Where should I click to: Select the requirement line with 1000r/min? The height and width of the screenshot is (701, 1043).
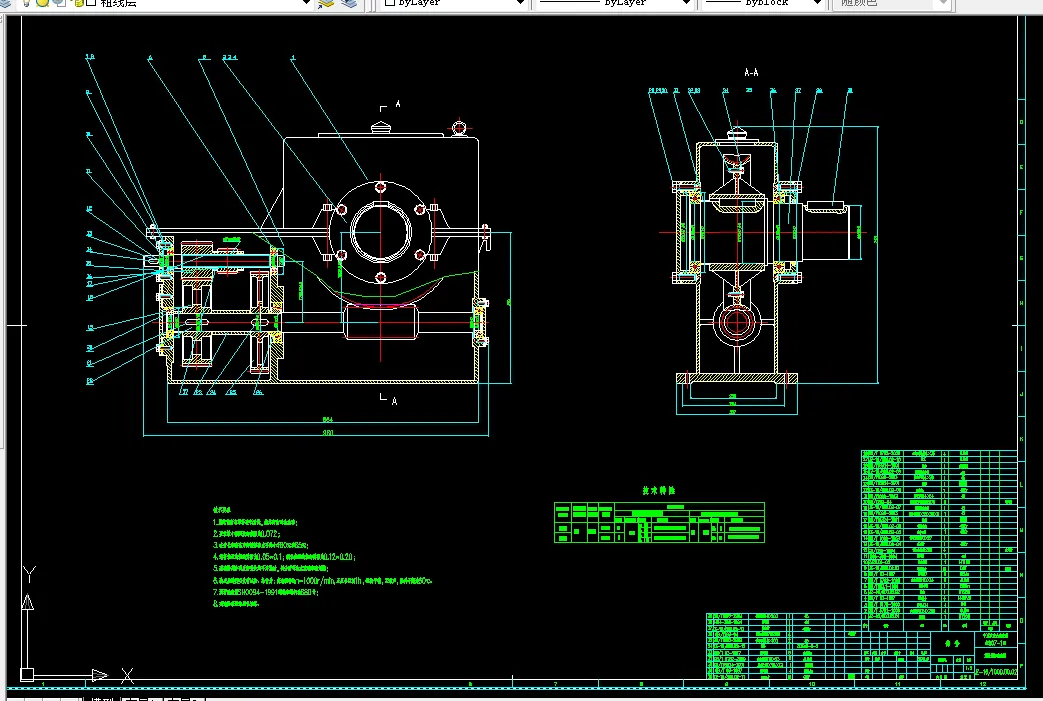point(322,581)
